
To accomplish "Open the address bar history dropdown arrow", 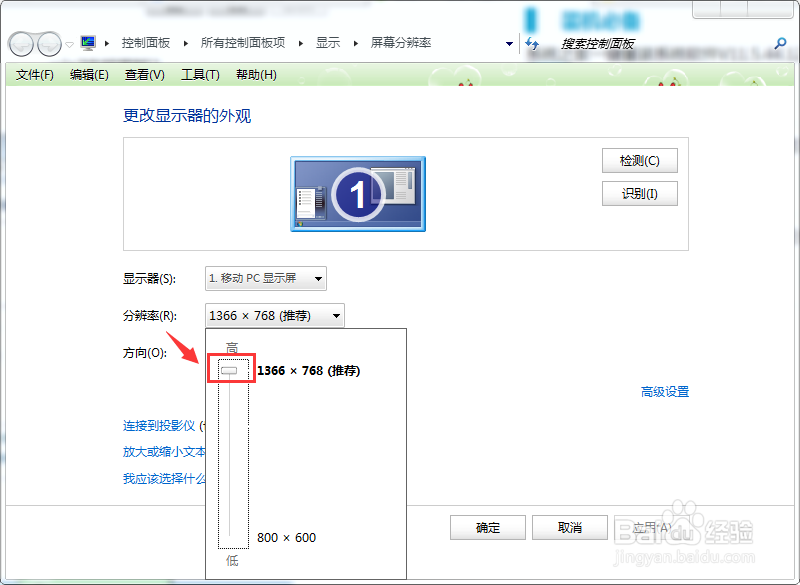I will [x=509, y=44].
